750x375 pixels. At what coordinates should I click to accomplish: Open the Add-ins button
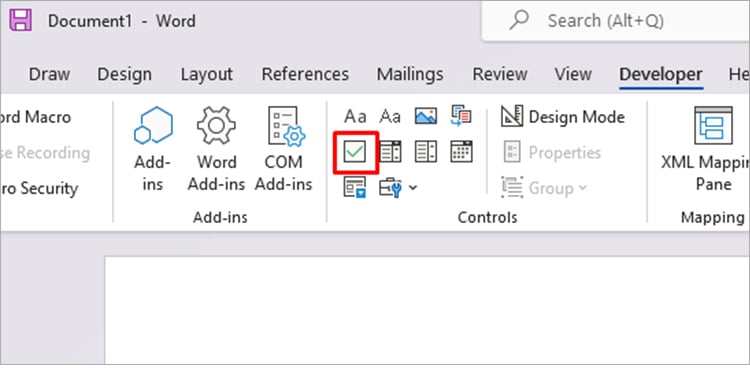pyautogui.click(x=153, y=149)
